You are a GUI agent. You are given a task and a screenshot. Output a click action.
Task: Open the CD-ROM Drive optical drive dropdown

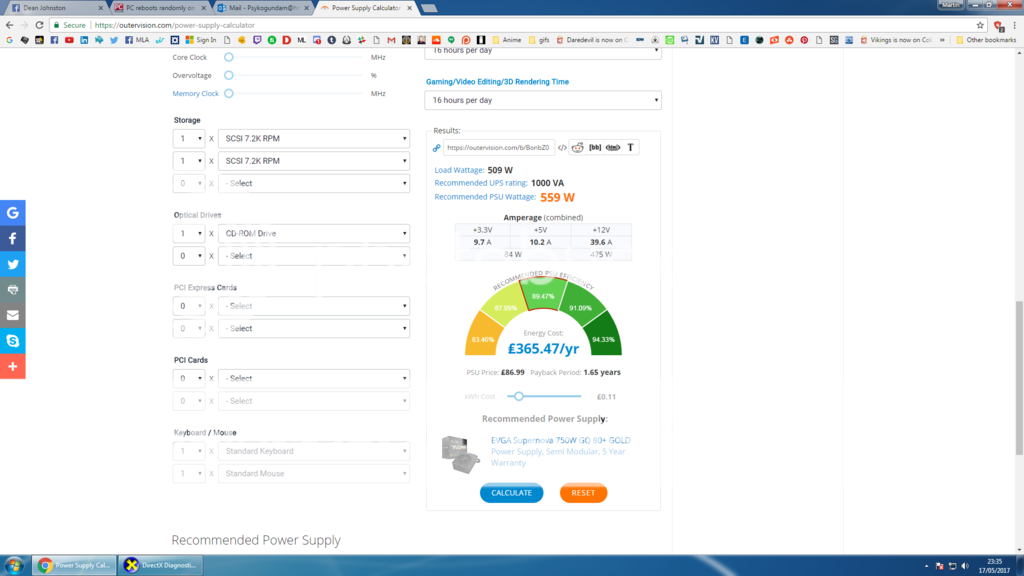(x=313, y=234)
